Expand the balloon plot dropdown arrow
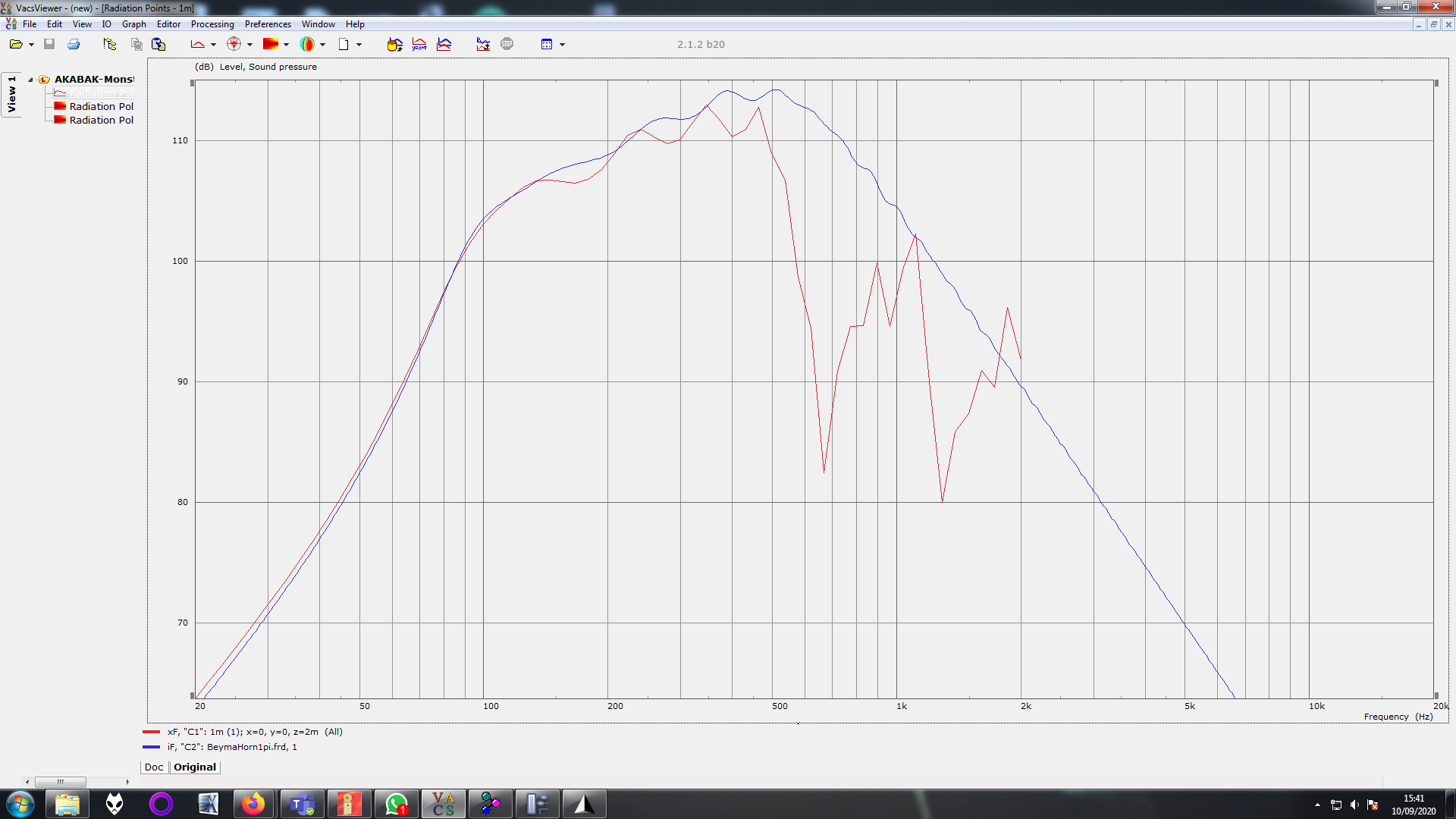This screenshot has height=819, width=1456. pos(322,45)
